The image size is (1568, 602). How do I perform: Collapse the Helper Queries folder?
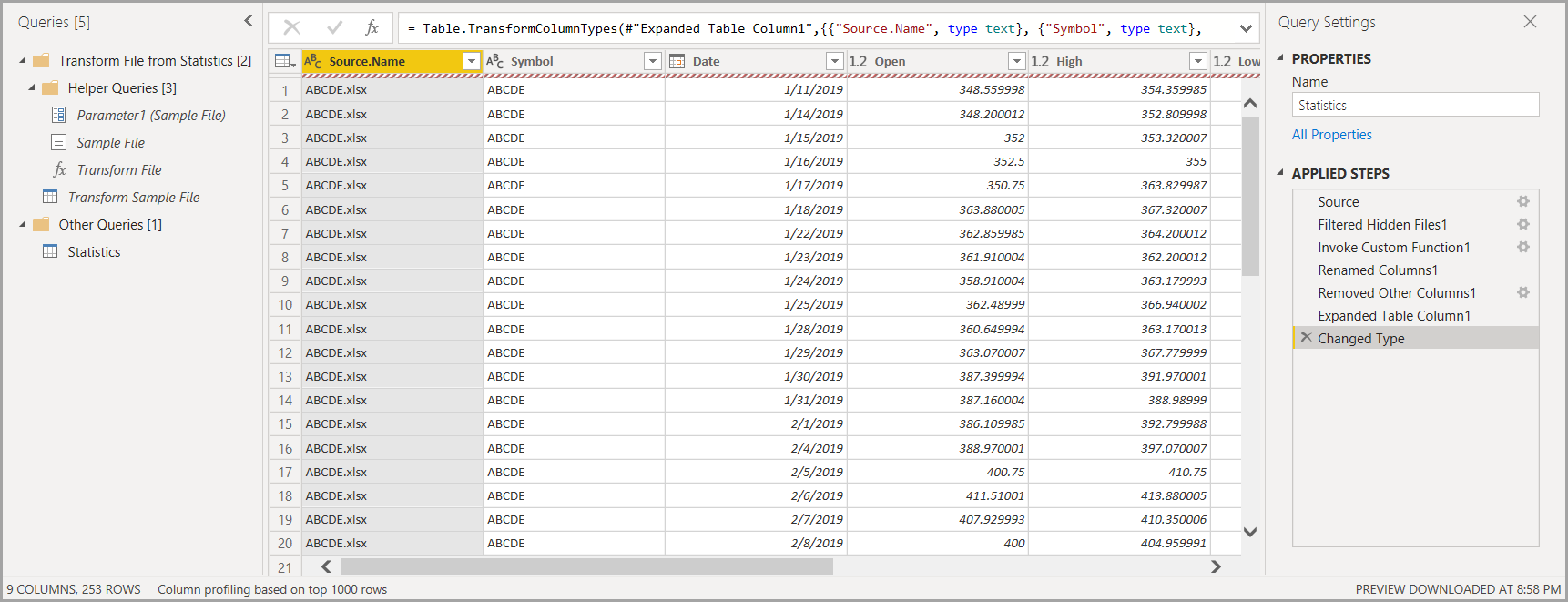[32, 88]
